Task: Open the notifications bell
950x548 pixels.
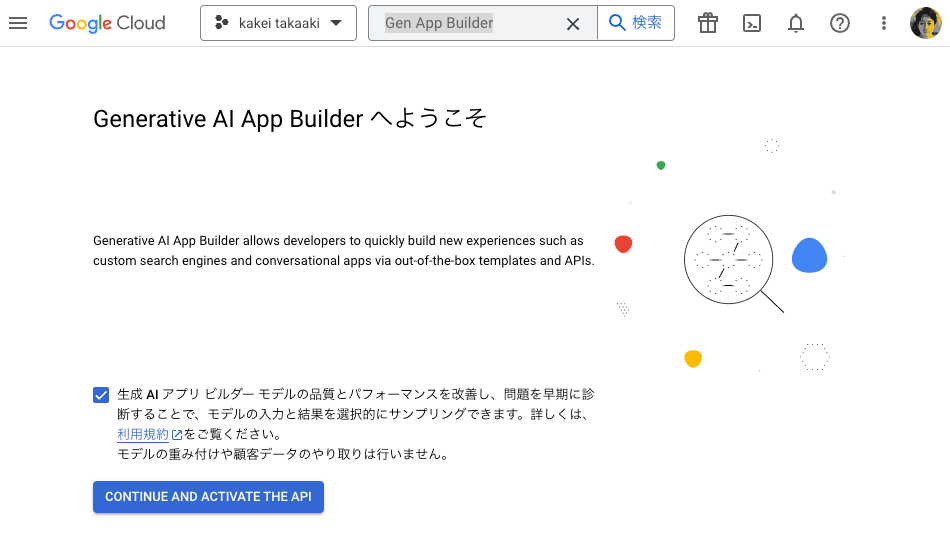Action: [x=796, y=23]
